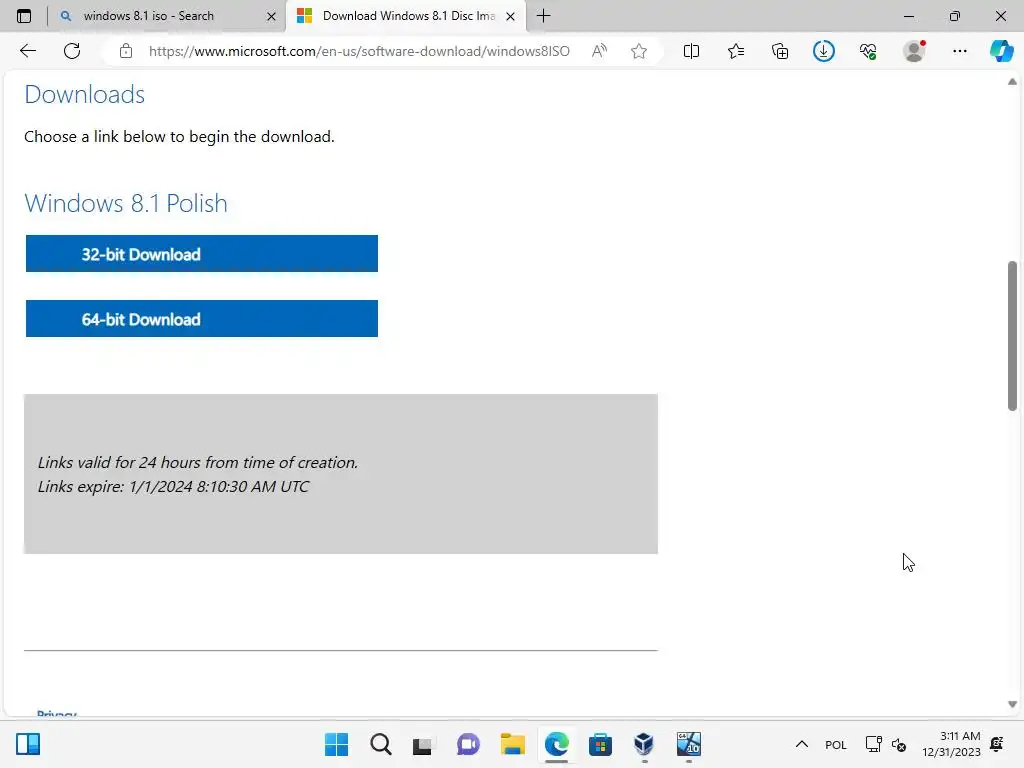Open POL input language switcher
The image size is (1024, 768).
(x=836, y=744)
